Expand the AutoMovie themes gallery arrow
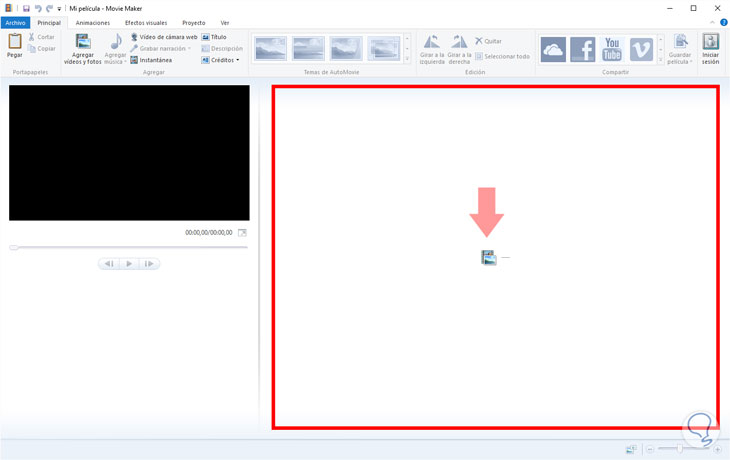The width and height of the screenshot is (730, 460). point(407,59)
